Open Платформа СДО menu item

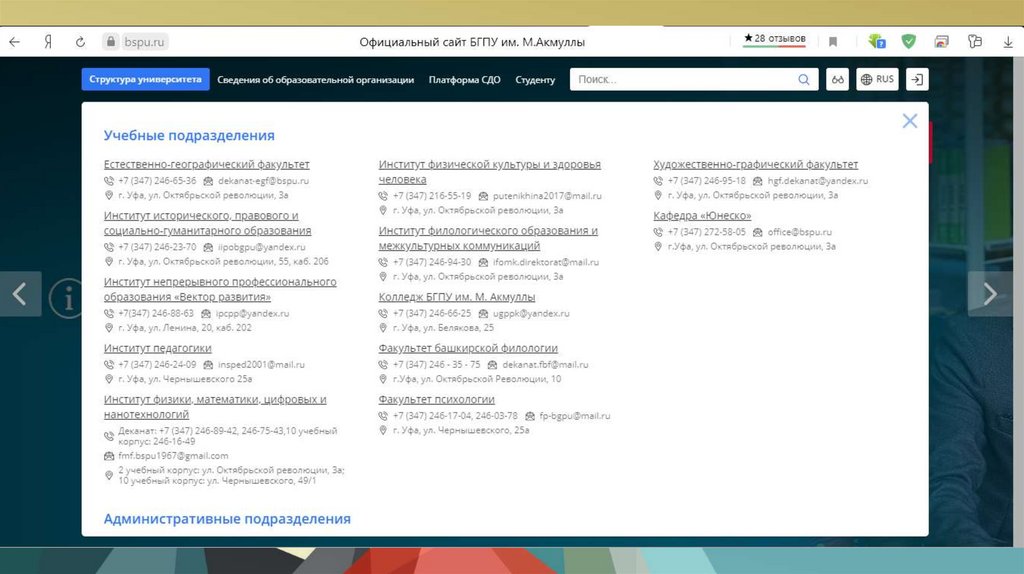click(x=464, y=80)
